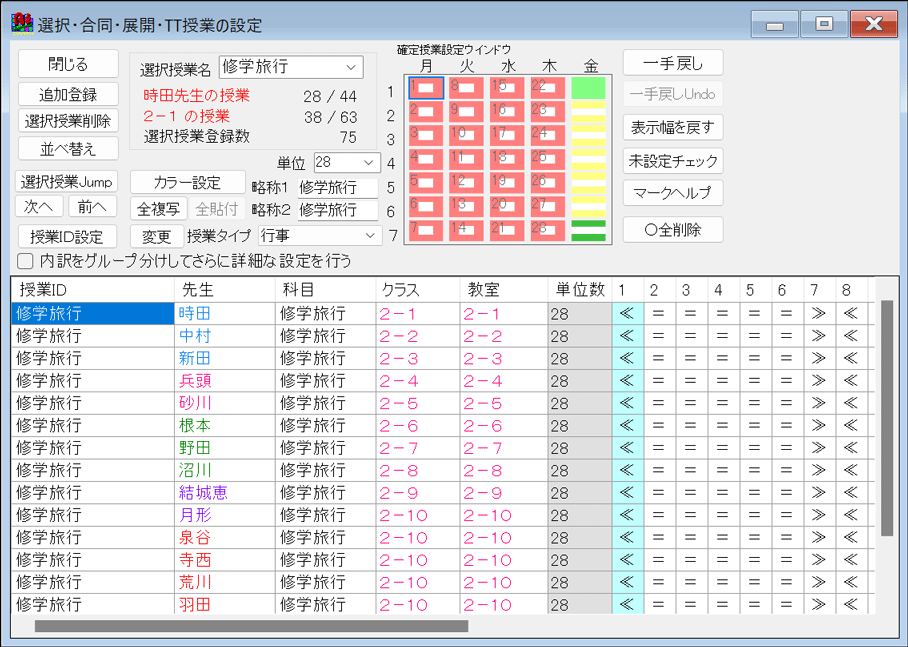The height and width of the screenshot is (647, 908).
Task: Click the ≪ mark in 時田's row
Action: (625, 312)
